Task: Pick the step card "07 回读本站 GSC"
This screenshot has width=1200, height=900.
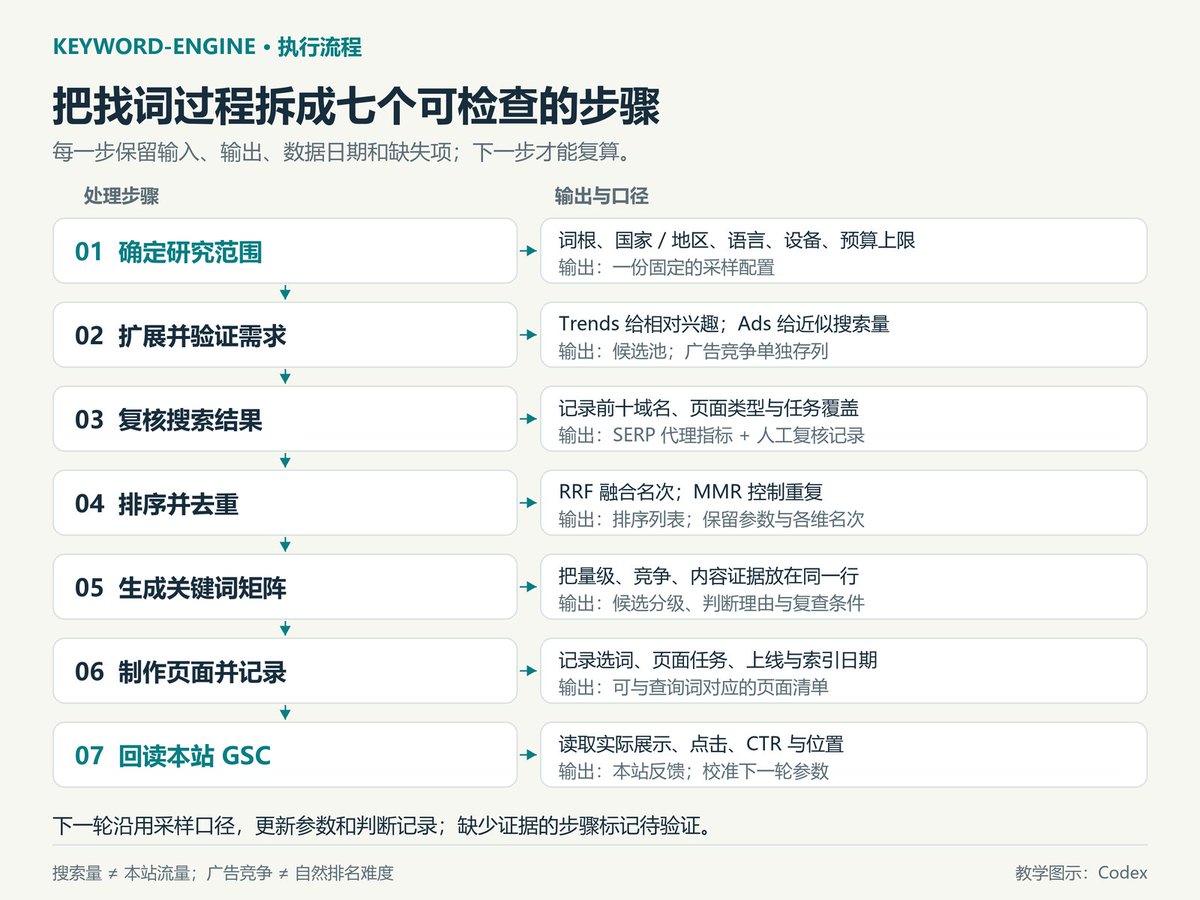Action: [x=285, y=755]
